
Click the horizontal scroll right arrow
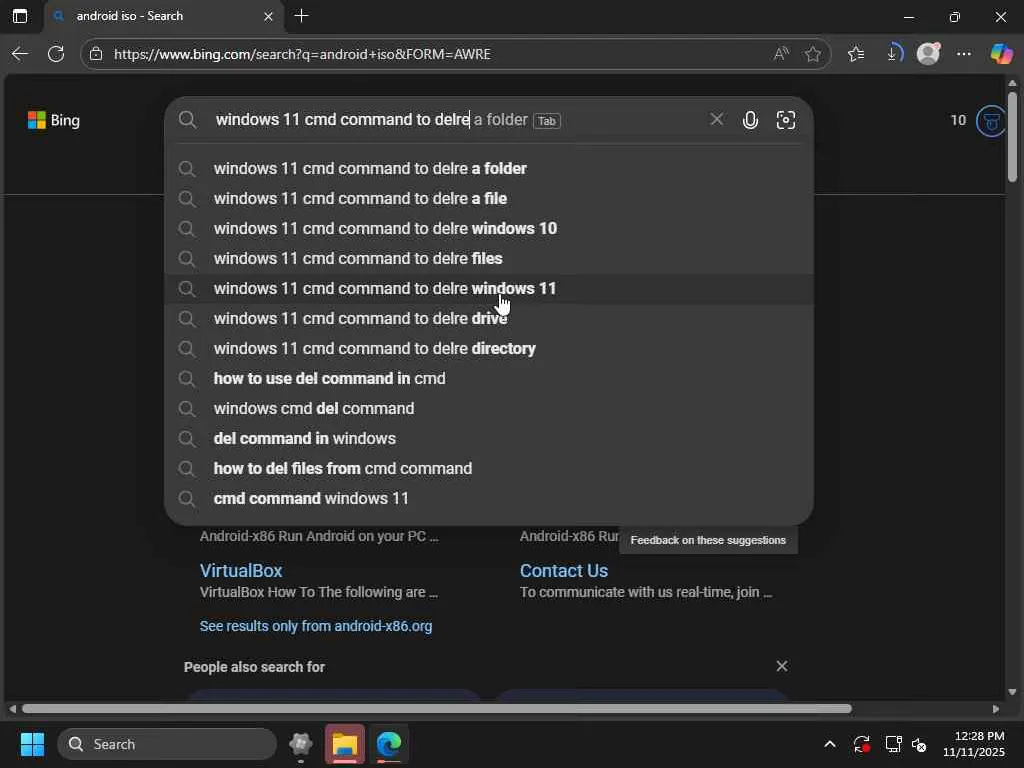click(995, 709)
